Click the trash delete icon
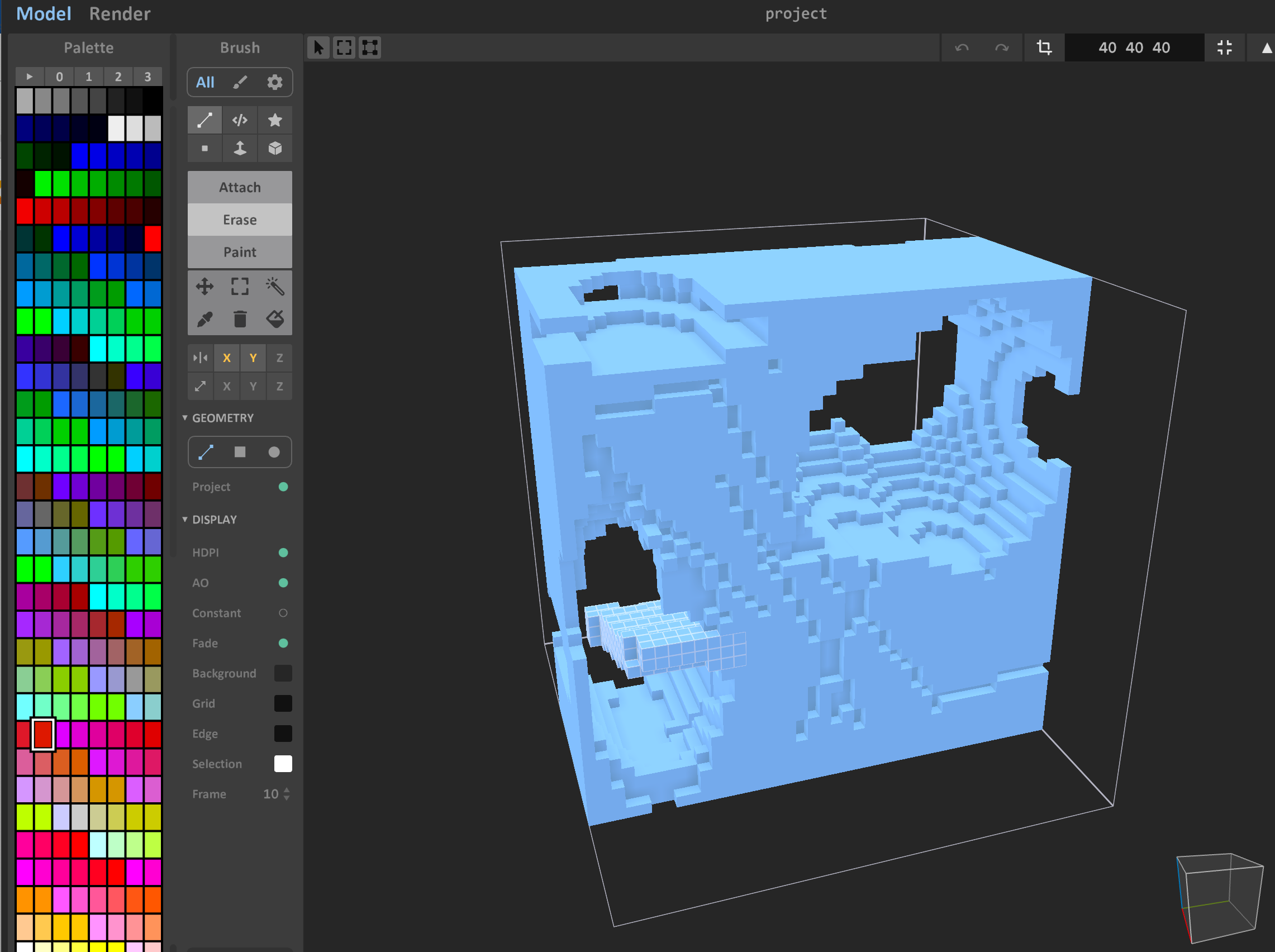The height and width of the screenshot is (952, 1275). [240, 318]
